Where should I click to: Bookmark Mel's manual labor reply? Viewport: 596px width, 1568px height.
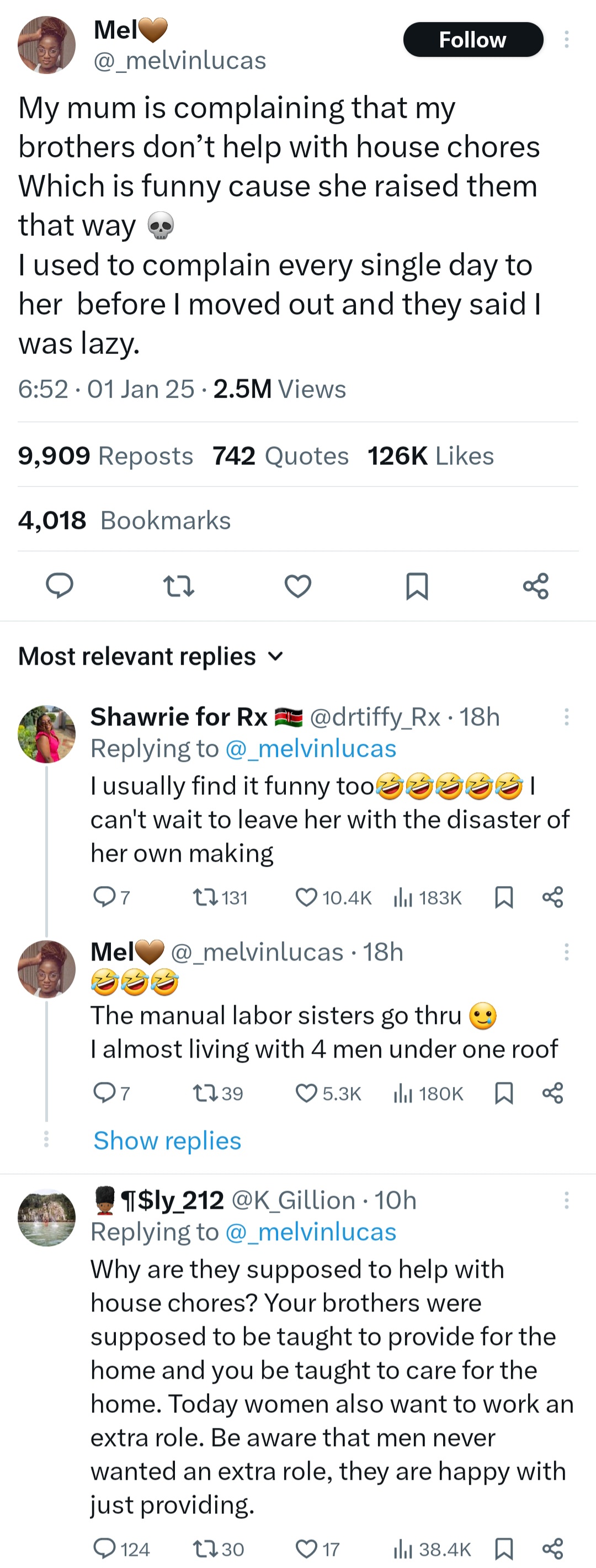503,1093
